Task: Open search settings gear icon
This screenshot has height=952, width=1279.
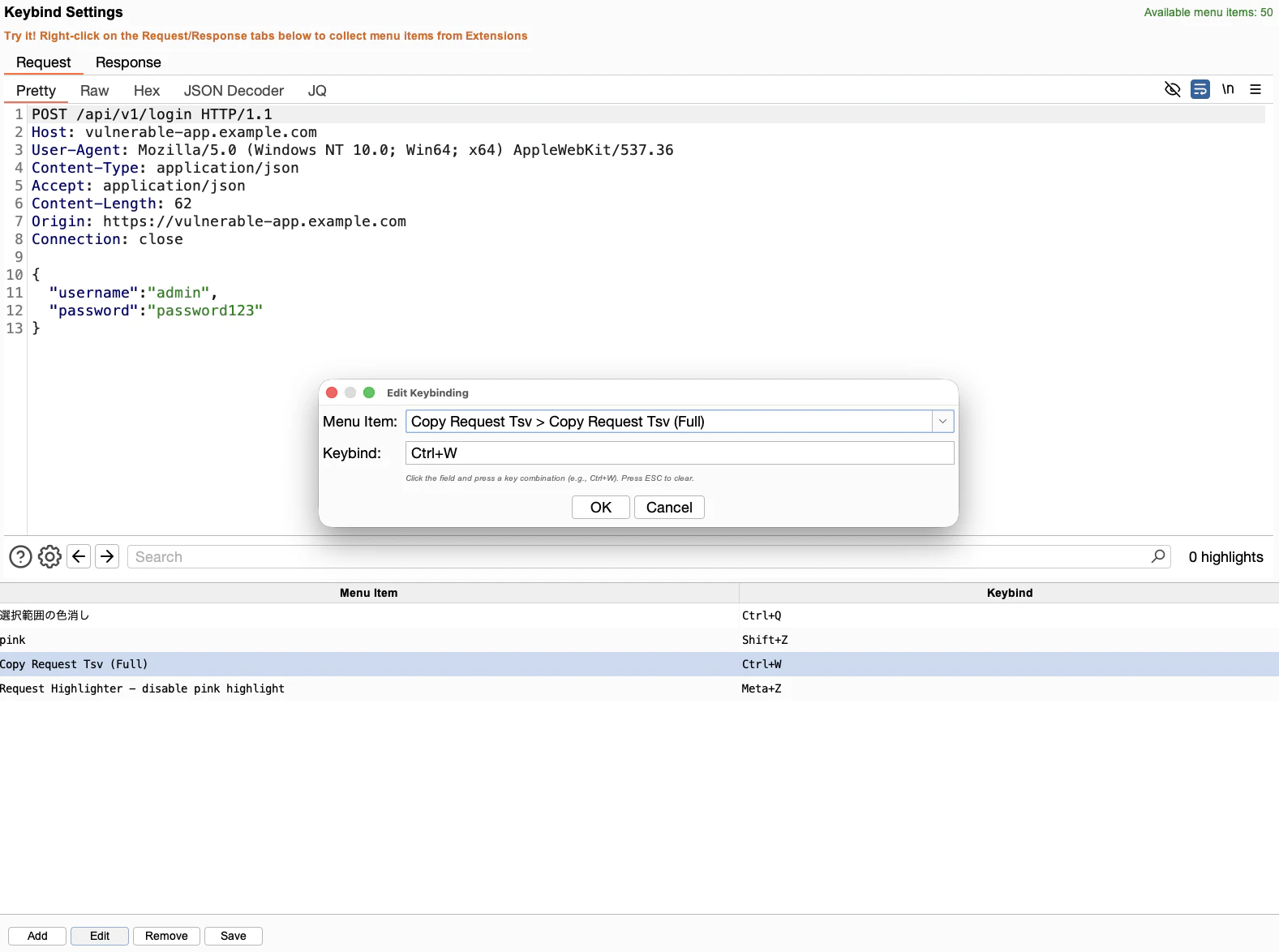Action: click(49, 556)
